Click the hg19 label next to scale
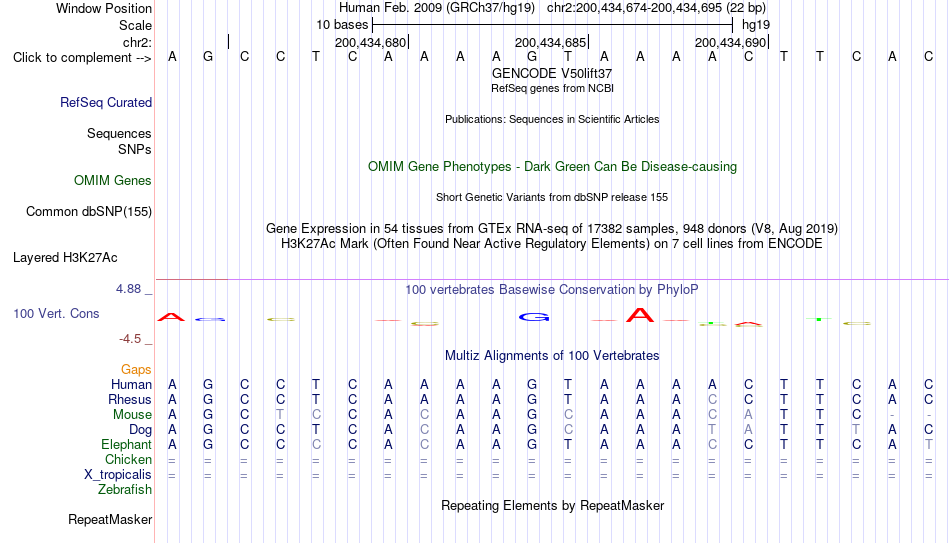The height and width of the screenshot is (543, 950). pos(756,25)
